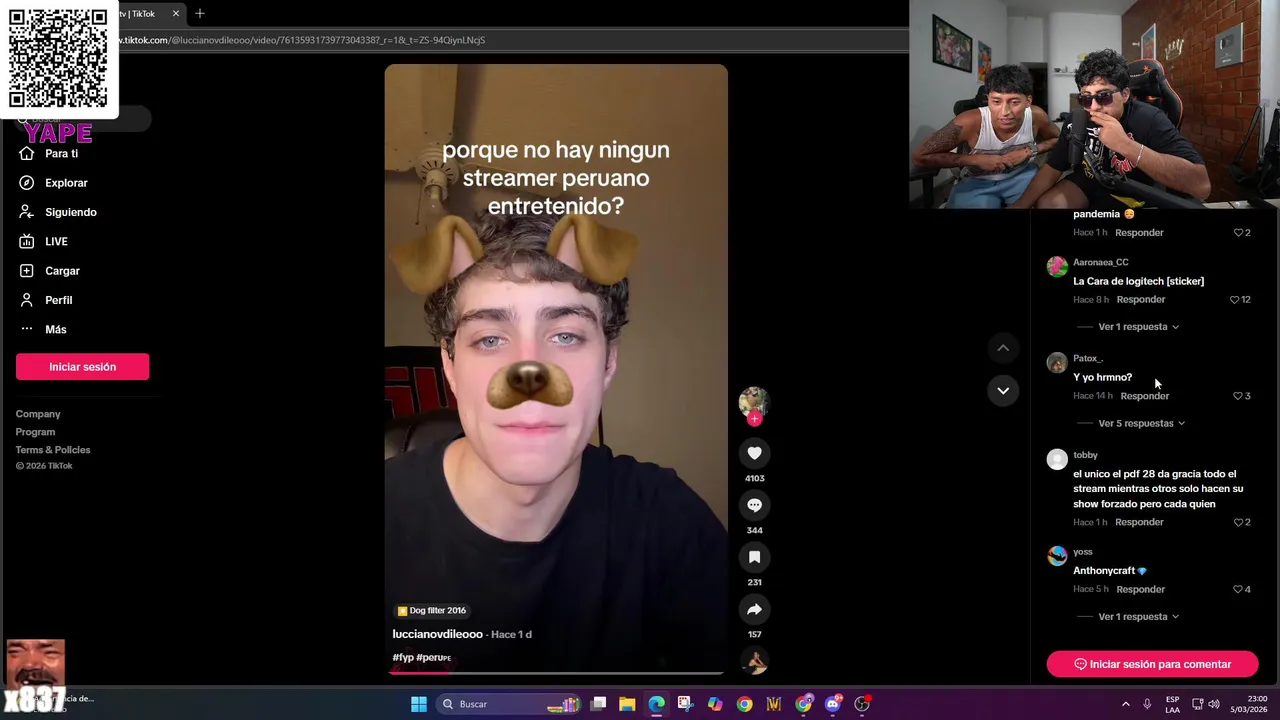Like tobby's comment heart

(x=1241, y=522)
